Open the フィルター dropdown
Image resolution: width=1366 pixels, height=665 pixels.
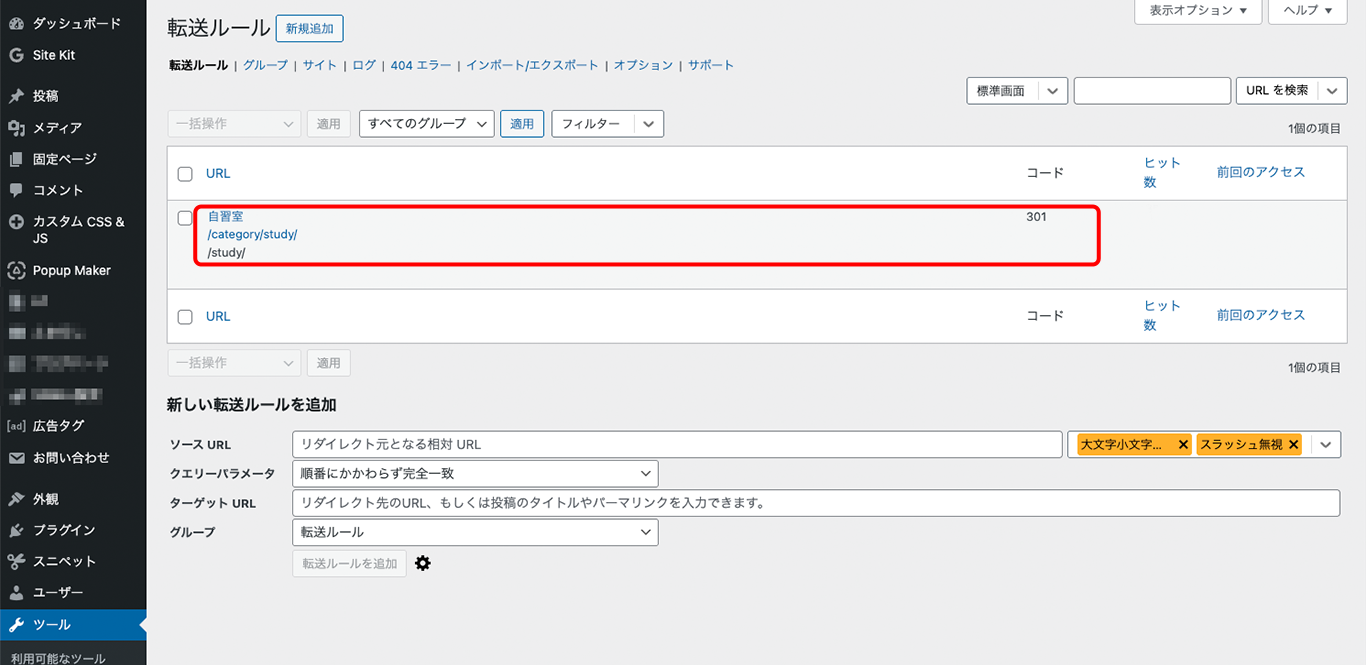(x=607, y=124)
